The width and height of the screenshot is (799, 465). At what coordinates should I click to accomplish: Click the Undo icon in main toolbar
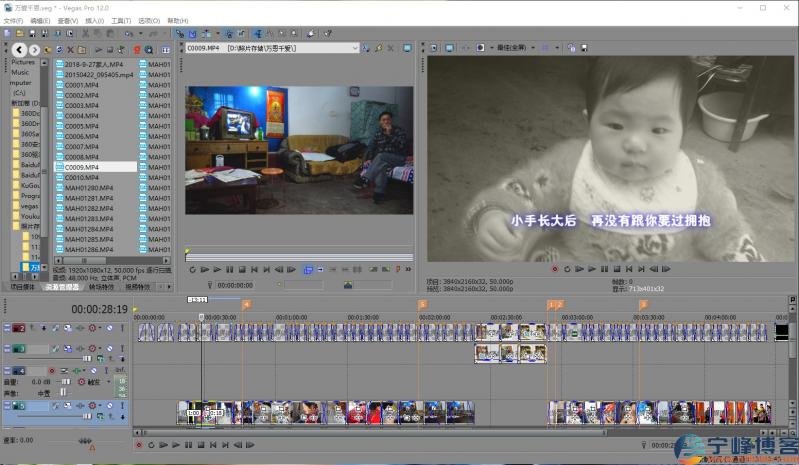point(128,34)
